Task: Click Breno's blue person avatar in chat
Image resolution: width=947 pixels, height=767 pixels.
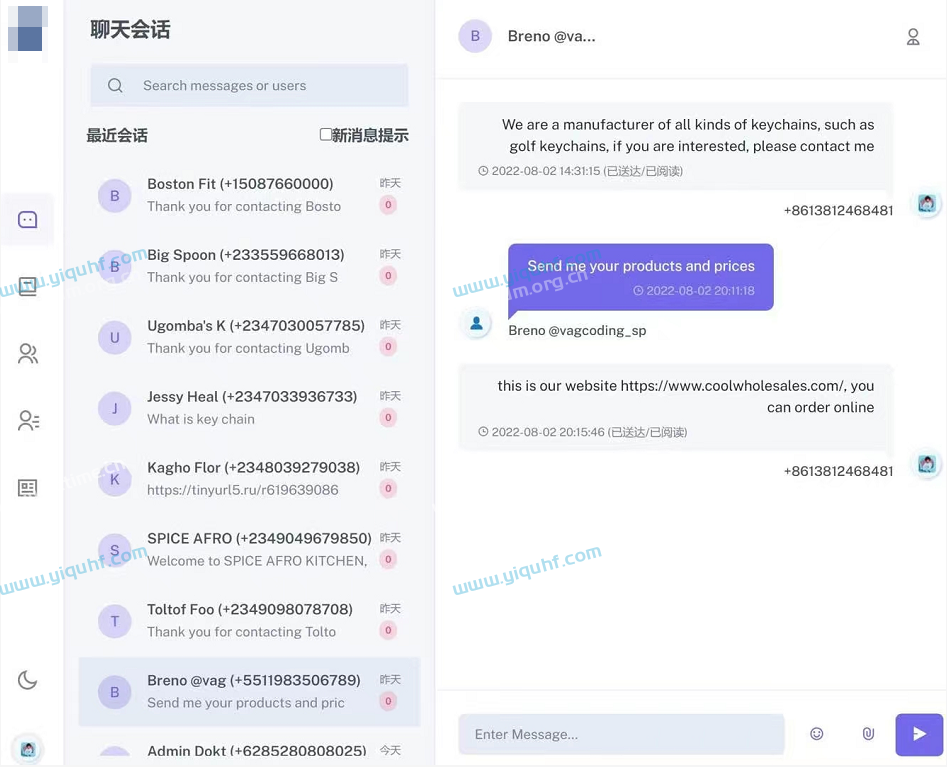Action: pyautogui.click(x=477, y=323)
